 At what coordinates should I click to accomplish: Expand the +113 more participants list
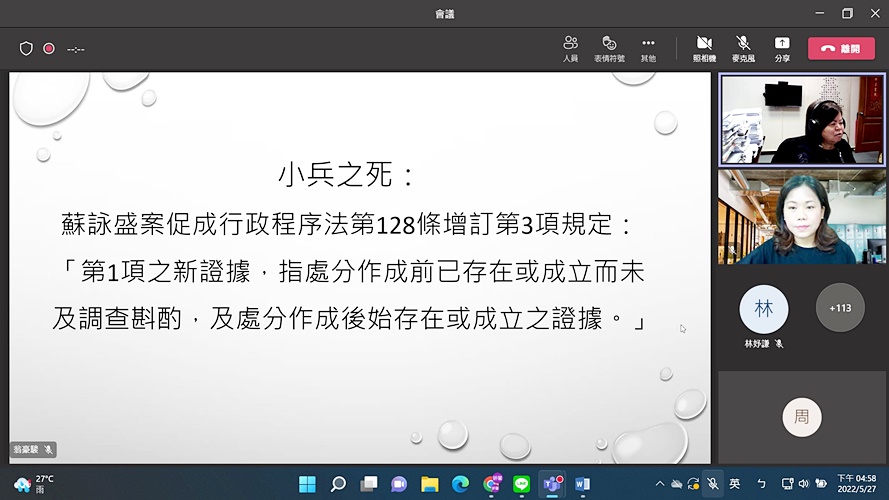click(840, 308)
